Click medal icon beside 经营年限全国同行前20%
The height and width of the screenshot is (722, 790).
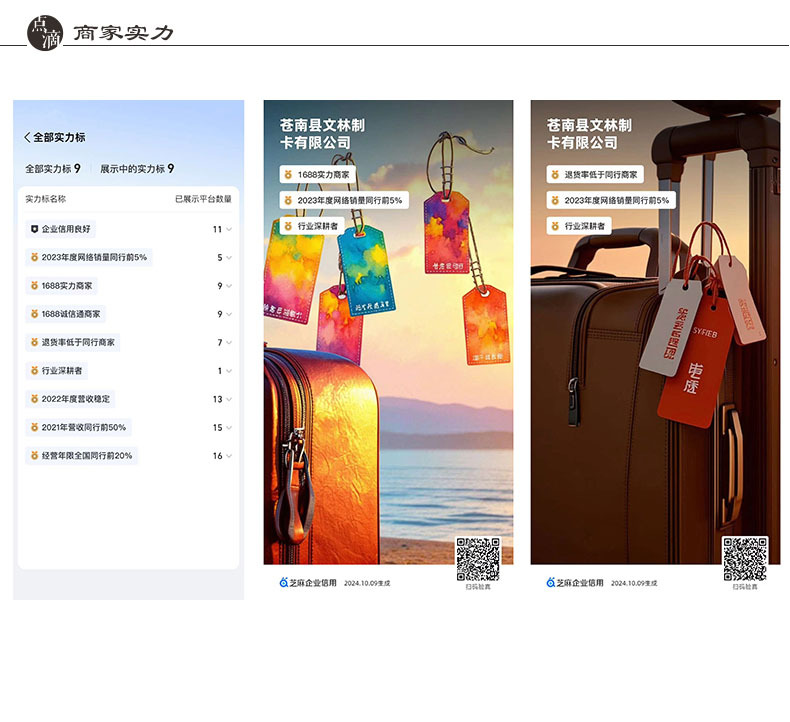(34, 455)
